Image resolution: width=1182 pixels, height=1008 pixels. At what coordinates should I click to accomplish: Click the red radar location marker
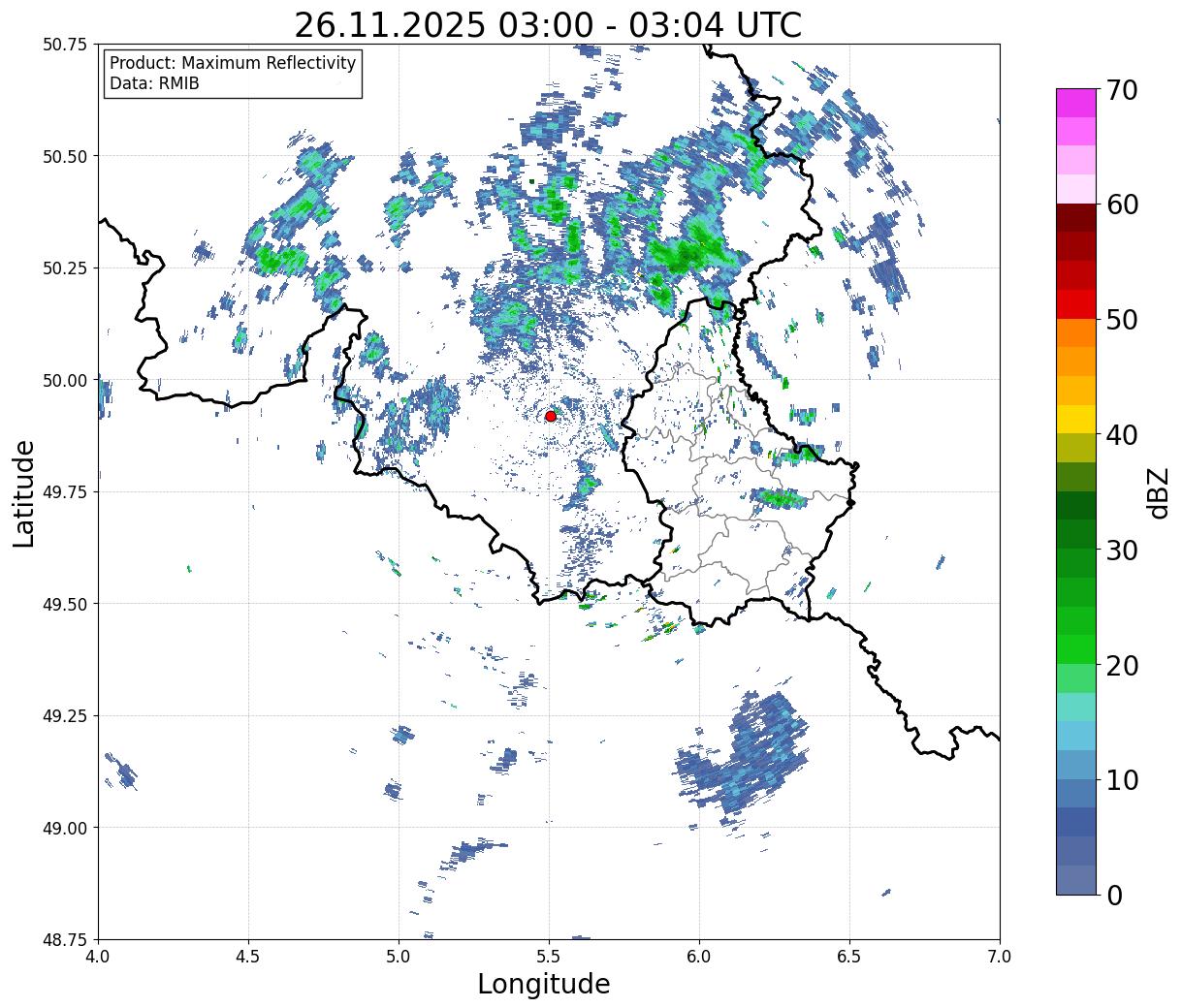(x=551, y=416)
